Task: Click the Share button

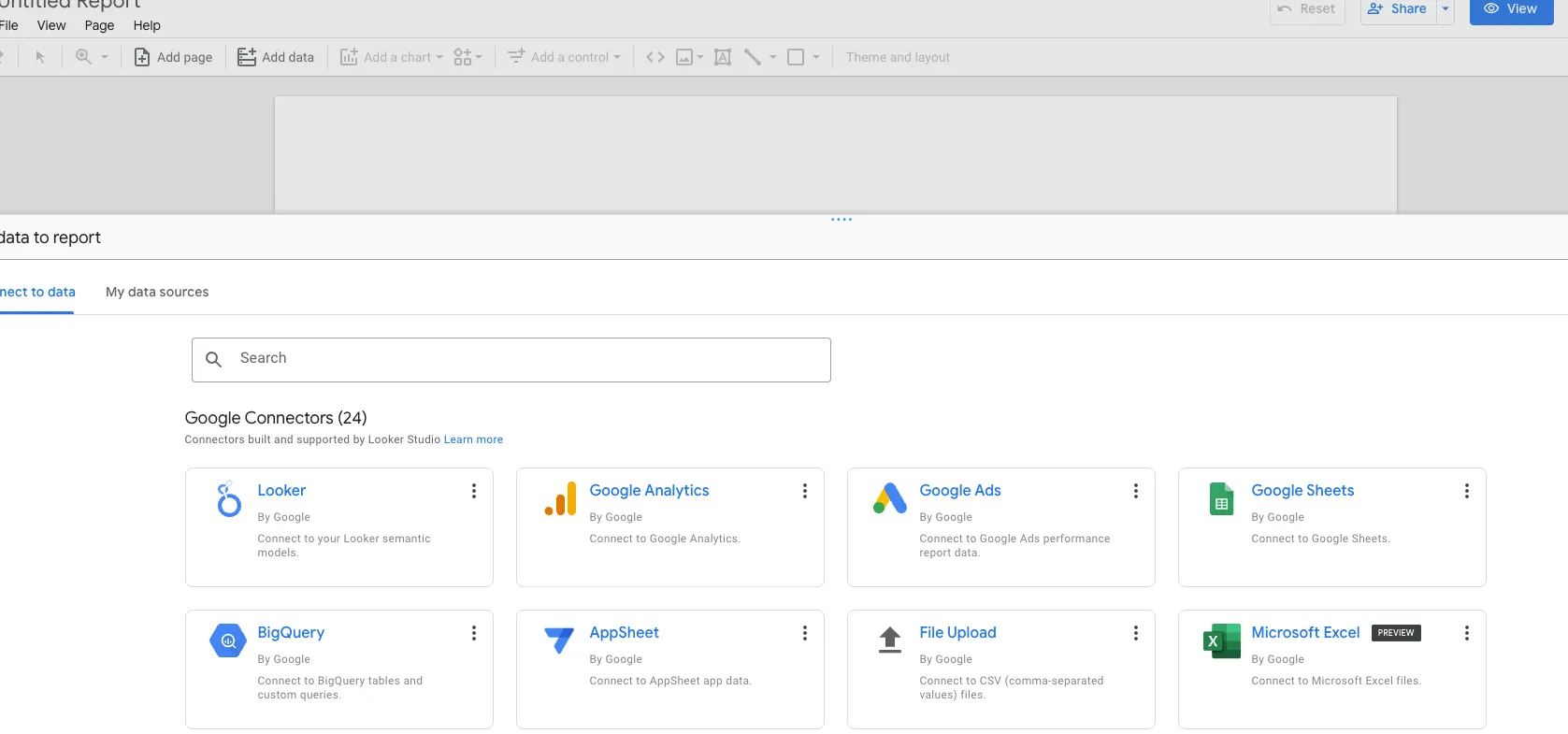Action: (x=1398, y=9)
